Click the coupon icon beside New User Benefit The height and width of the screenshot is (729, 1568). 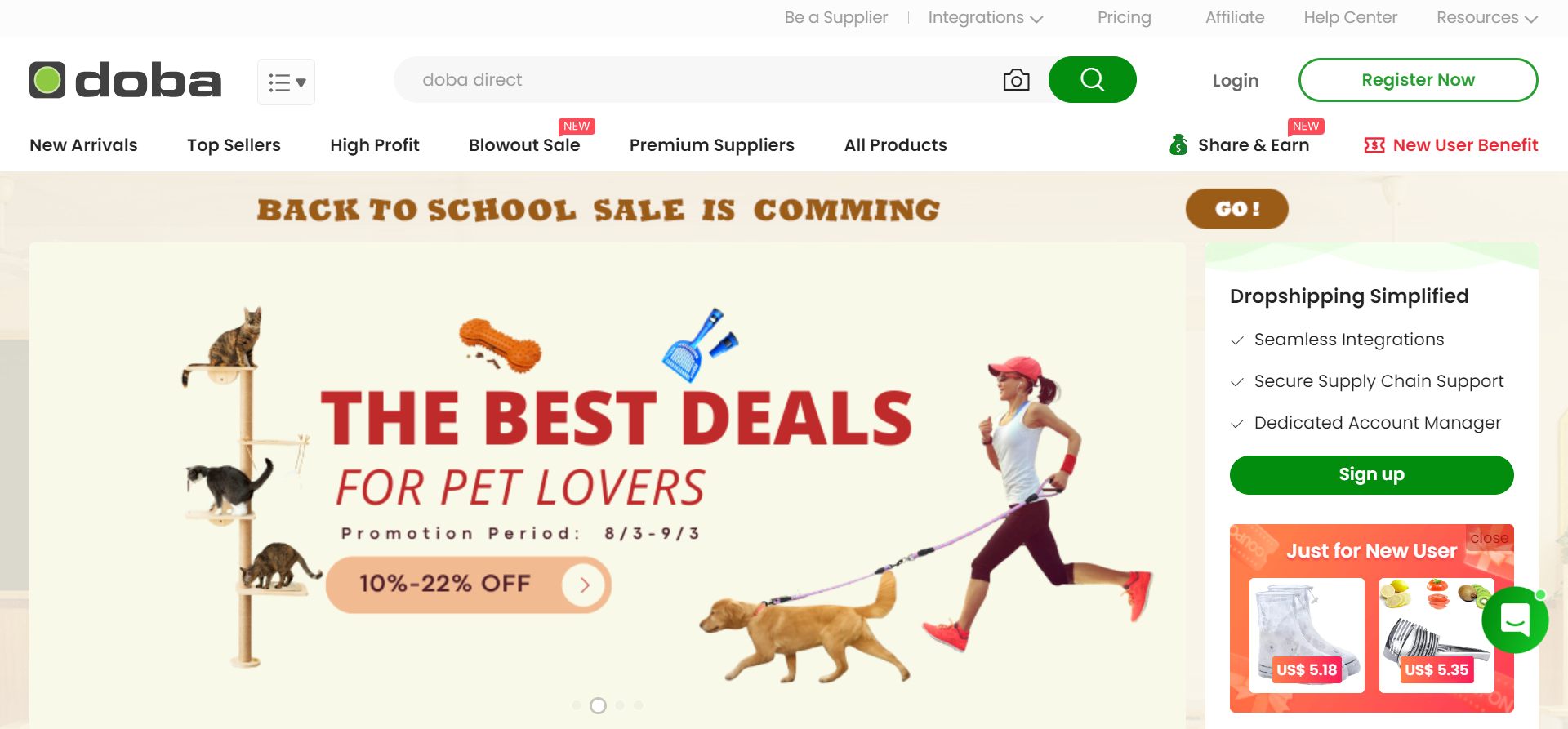[x=1374, y=145]
